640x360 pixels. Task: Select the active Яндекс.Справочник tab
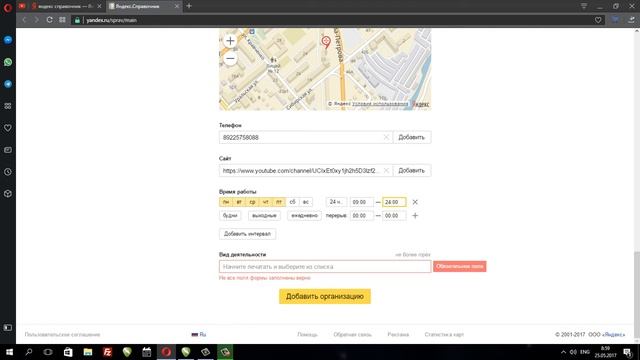141,6
